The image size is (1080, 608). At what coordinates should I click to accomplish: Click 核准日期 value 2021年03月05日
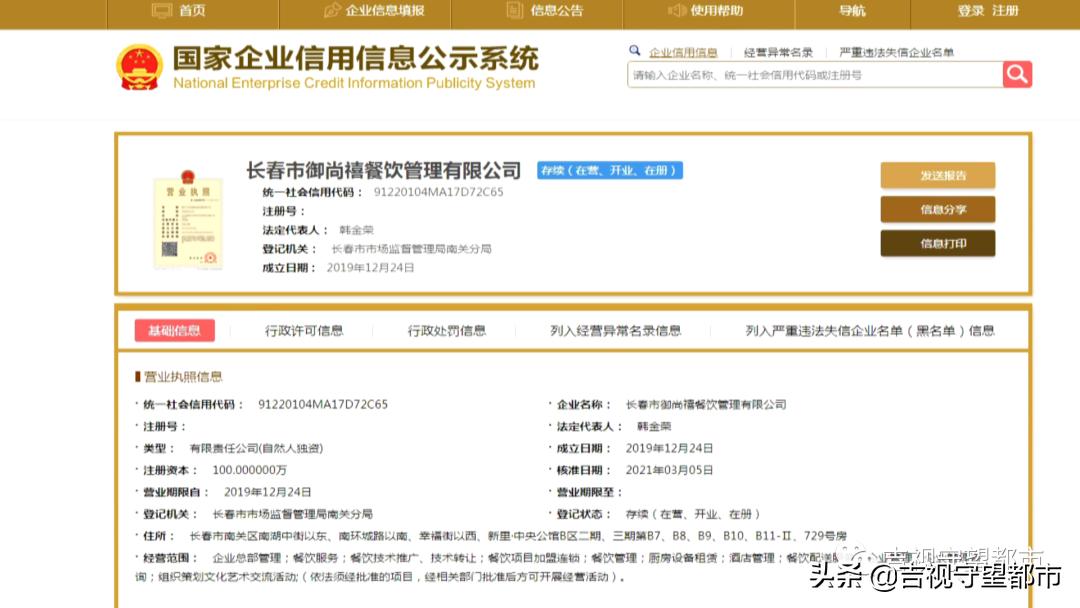tap(669, 470)
